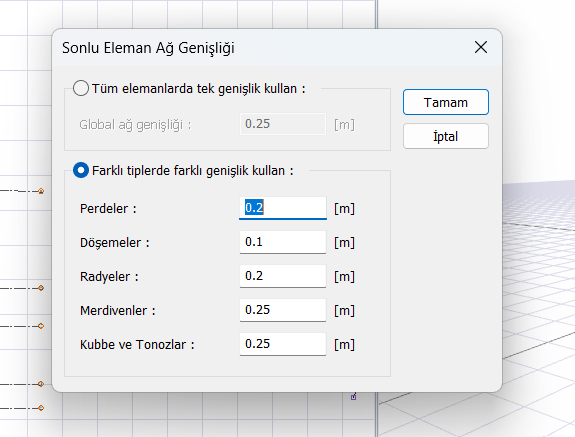Click the Merdivenler width input field
The height and width of the screenshot is (437, 575).
283,310
